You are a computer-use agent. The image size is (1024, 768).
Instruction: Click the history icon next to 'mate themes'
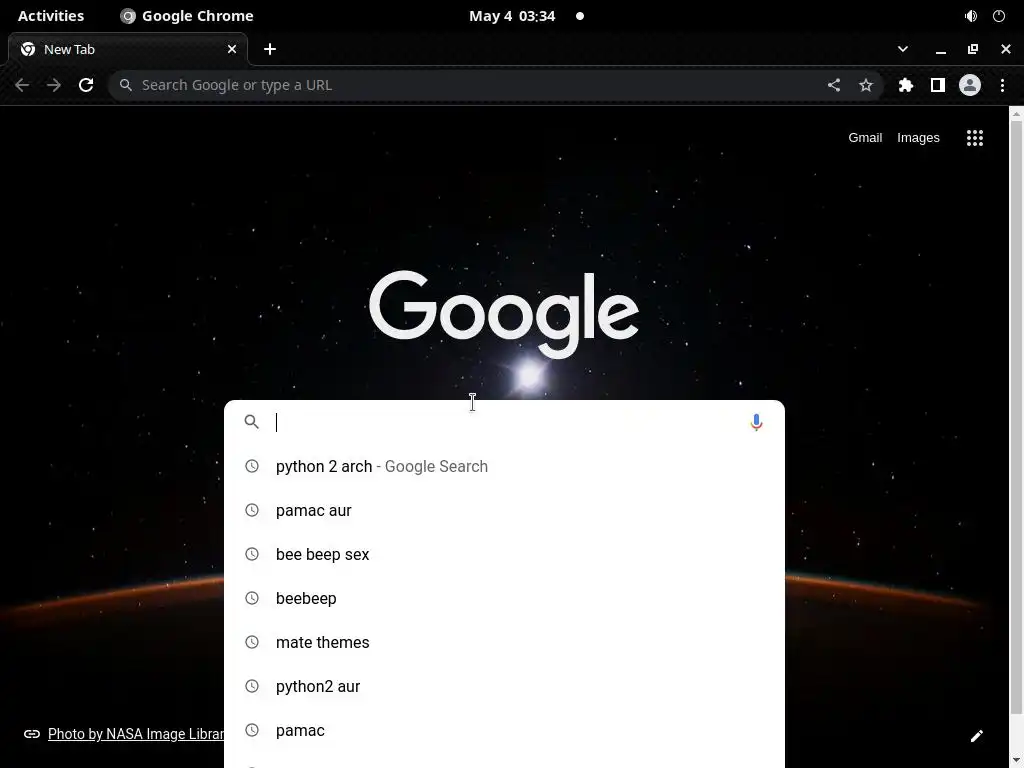(x=251, y=642)
